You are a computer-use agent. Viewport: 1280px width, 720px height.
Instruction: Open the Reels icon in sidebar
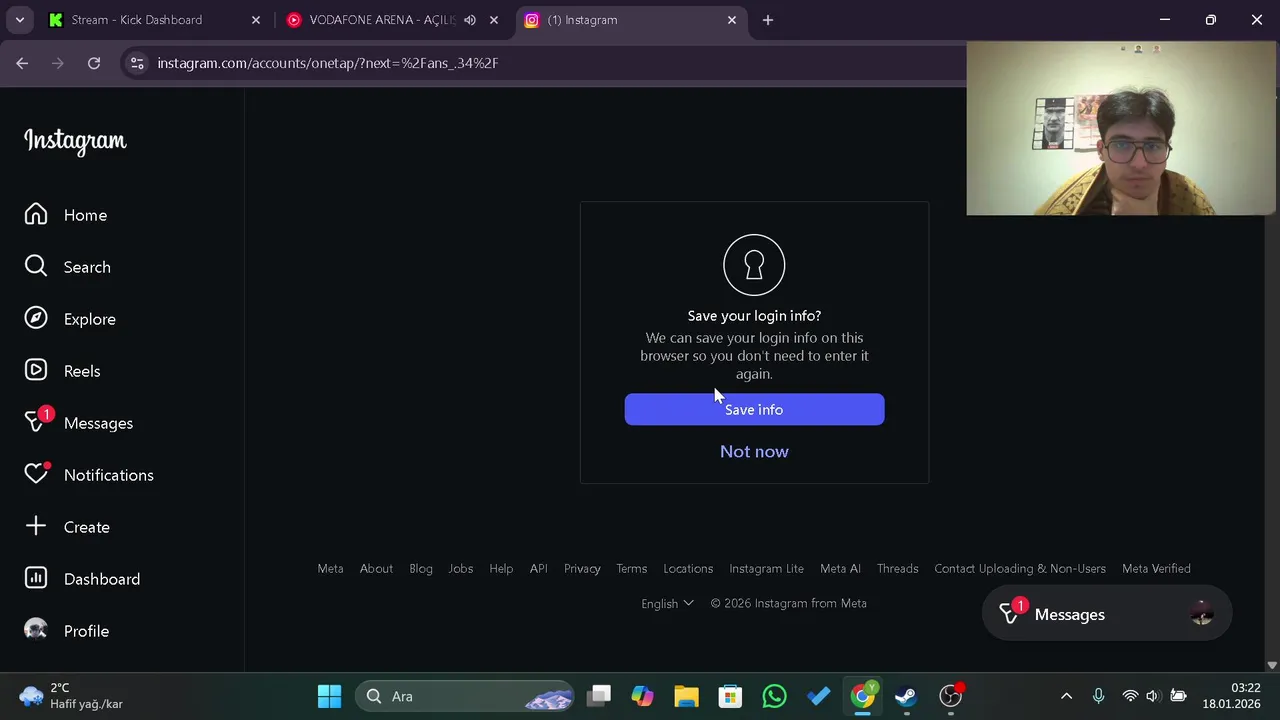(x=36, y=370)
